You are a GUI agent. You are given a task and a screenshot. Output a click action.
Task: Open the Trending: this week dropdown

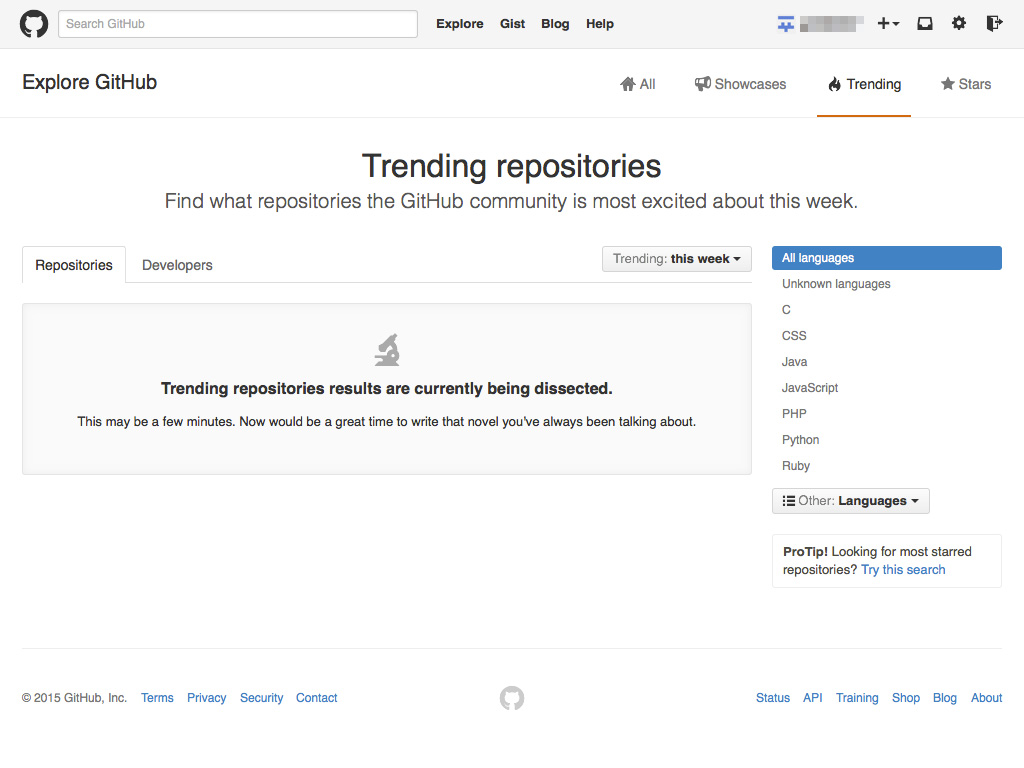pyautogui.click(x=677, y=259)
